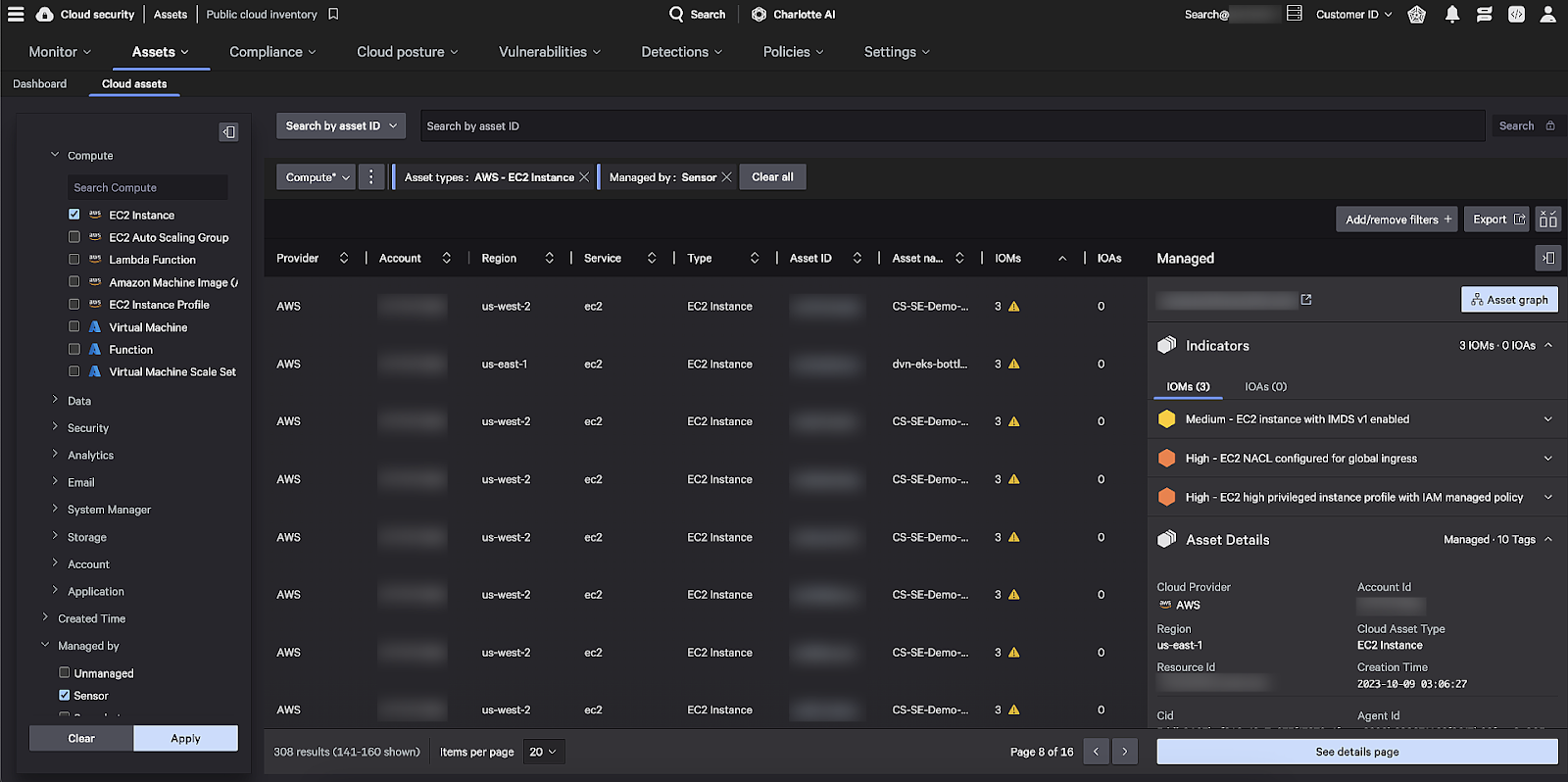The image size is (1568, 782).
Task: Switch to the Dashboard tab
Action: coord(40,83)
